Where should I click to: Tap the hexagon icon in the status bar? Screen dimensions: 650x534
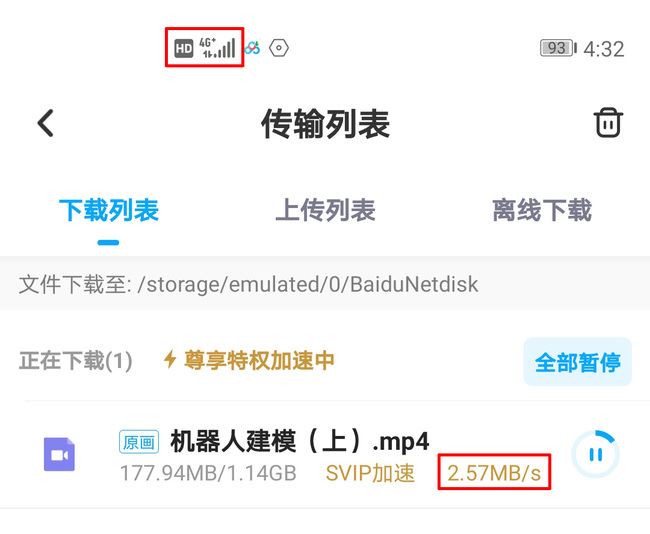[279, 48]
